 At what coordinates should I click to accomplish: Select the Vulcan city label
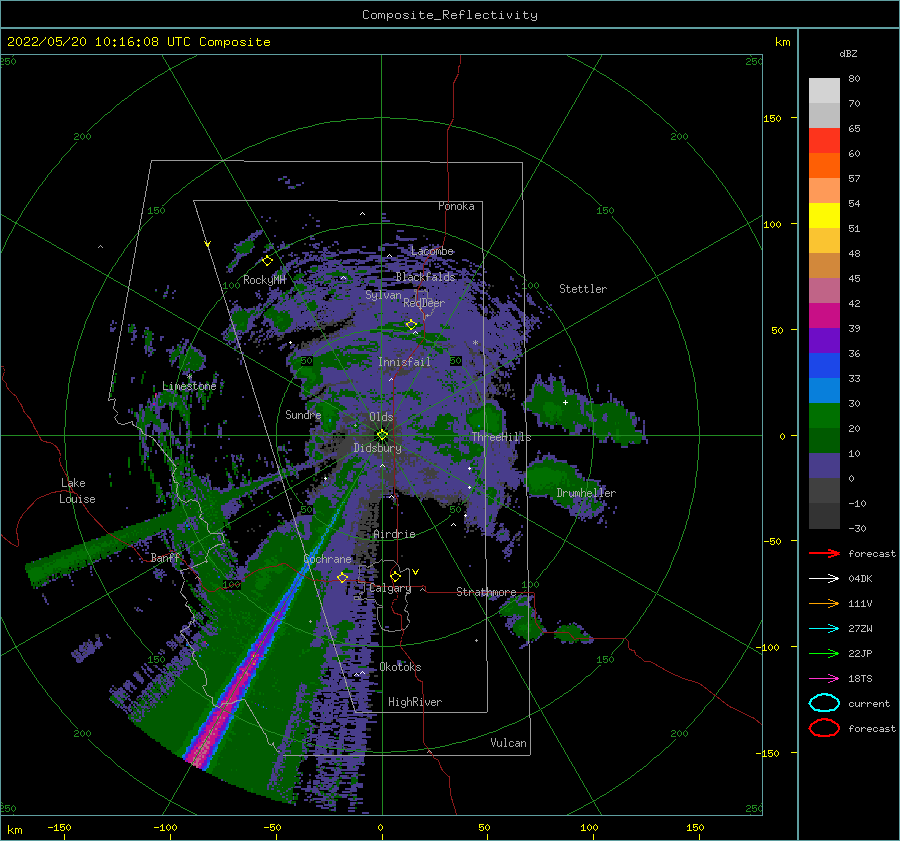509,743
